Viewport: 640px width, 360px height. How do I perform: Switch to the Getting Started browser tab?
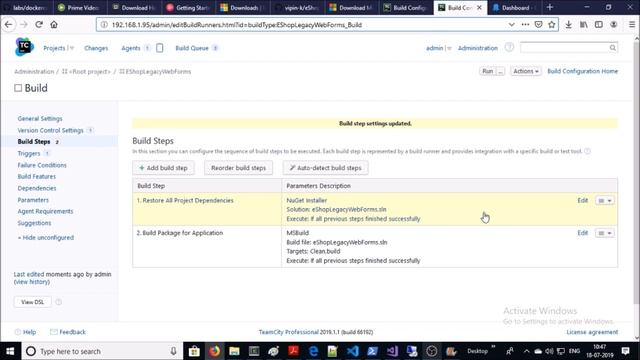click(188, 7)
